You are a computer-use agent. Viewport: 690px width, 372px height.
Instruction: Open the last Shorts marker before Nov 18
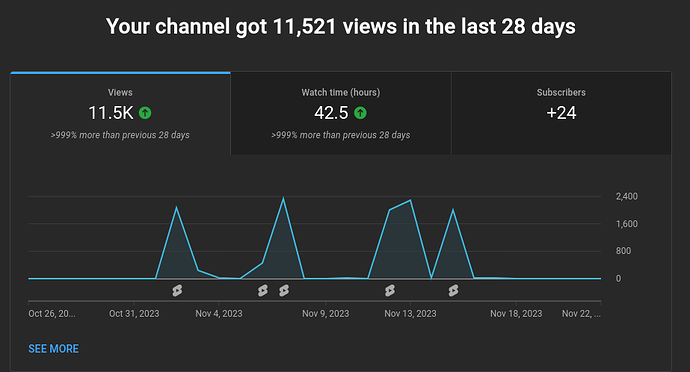click(x=453, y=291)
